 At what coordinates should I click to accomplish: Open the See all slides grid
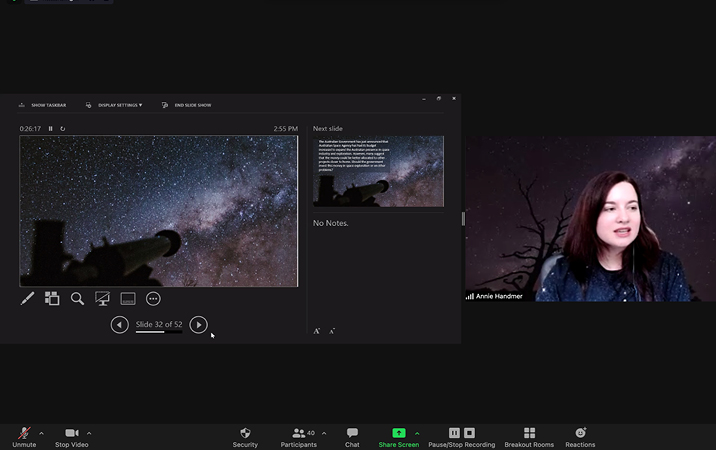52,299
